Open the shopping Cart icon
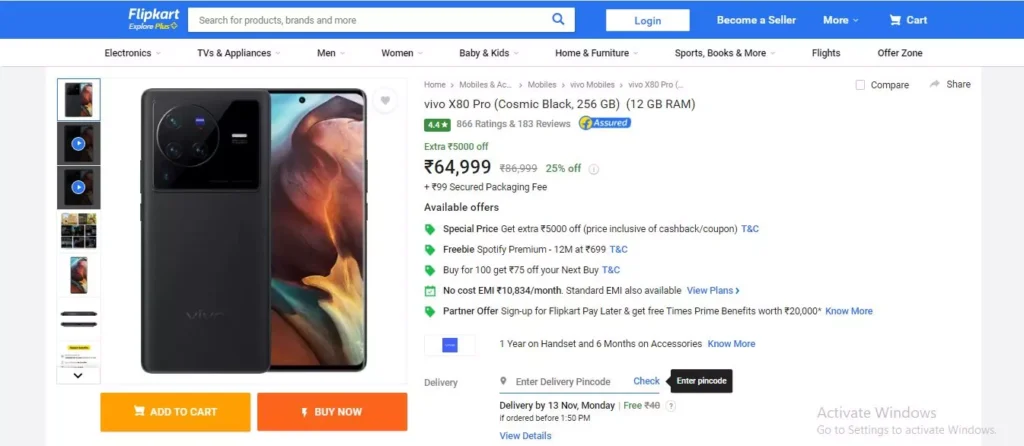Viewport: 1024px width, 446px height. click(x=895, y=20)
